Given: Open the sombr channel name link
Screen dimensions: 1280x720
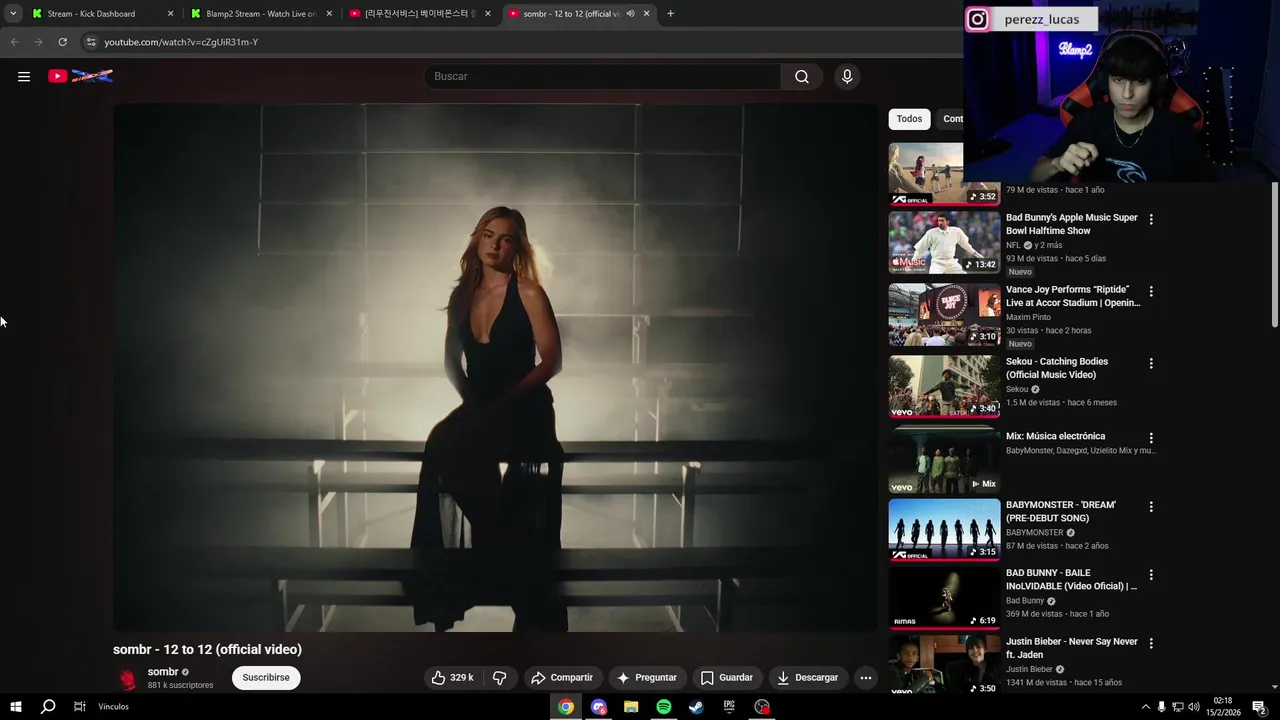Looking at the screenshot, I should (x=163, y=672).
